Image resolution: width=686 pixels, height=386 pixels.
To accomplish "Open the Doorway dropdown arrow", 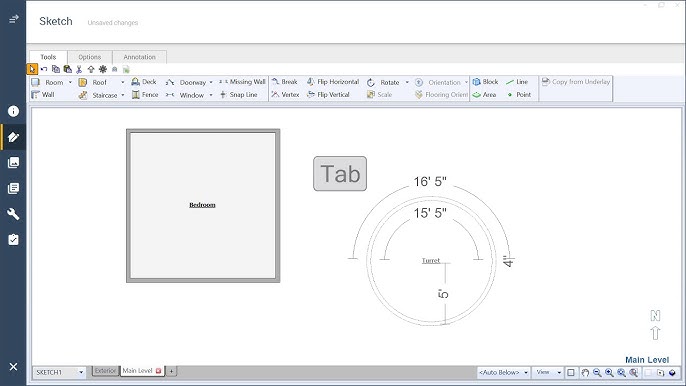I will 211,82.
